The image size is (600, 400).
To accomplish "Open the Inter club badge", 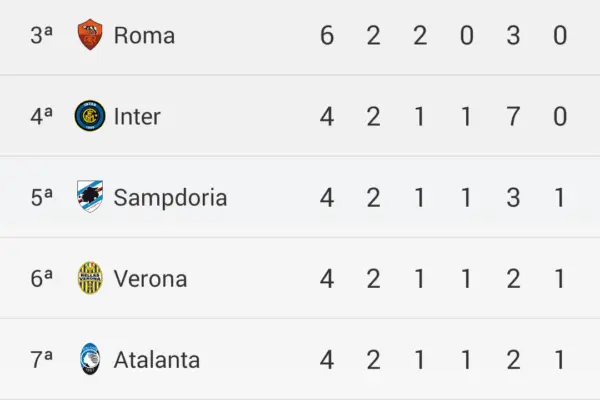I will click(90, 116).
